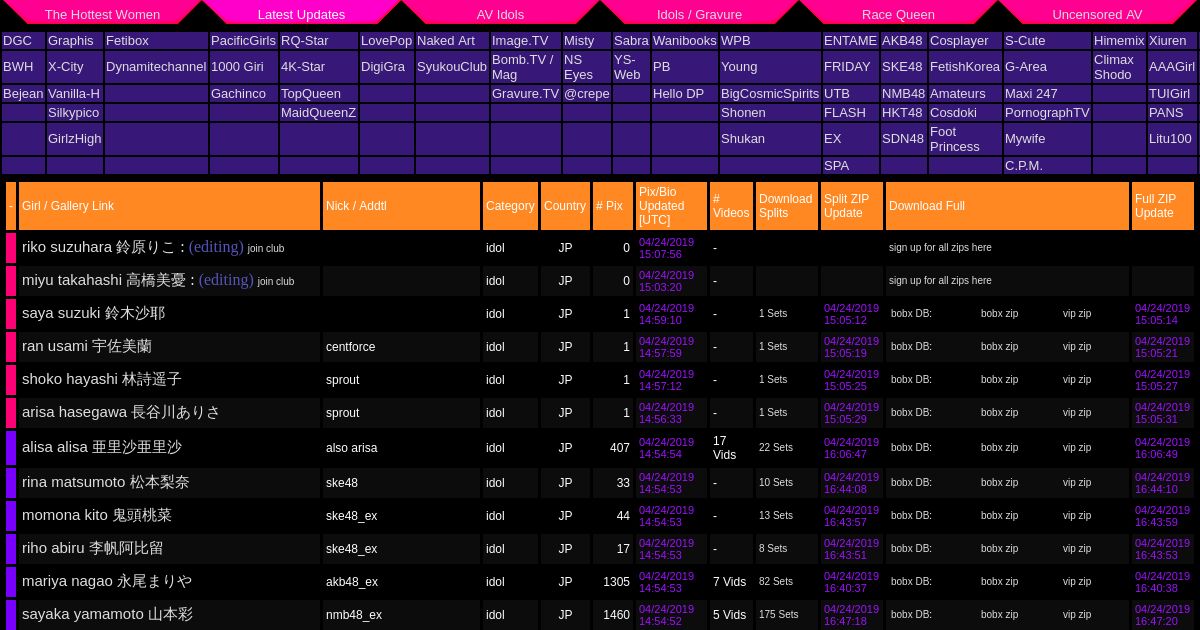The height and width of the screenshot is (630, 1200).
Task: Click the Himemix link
Action: tap(1119, 41)
